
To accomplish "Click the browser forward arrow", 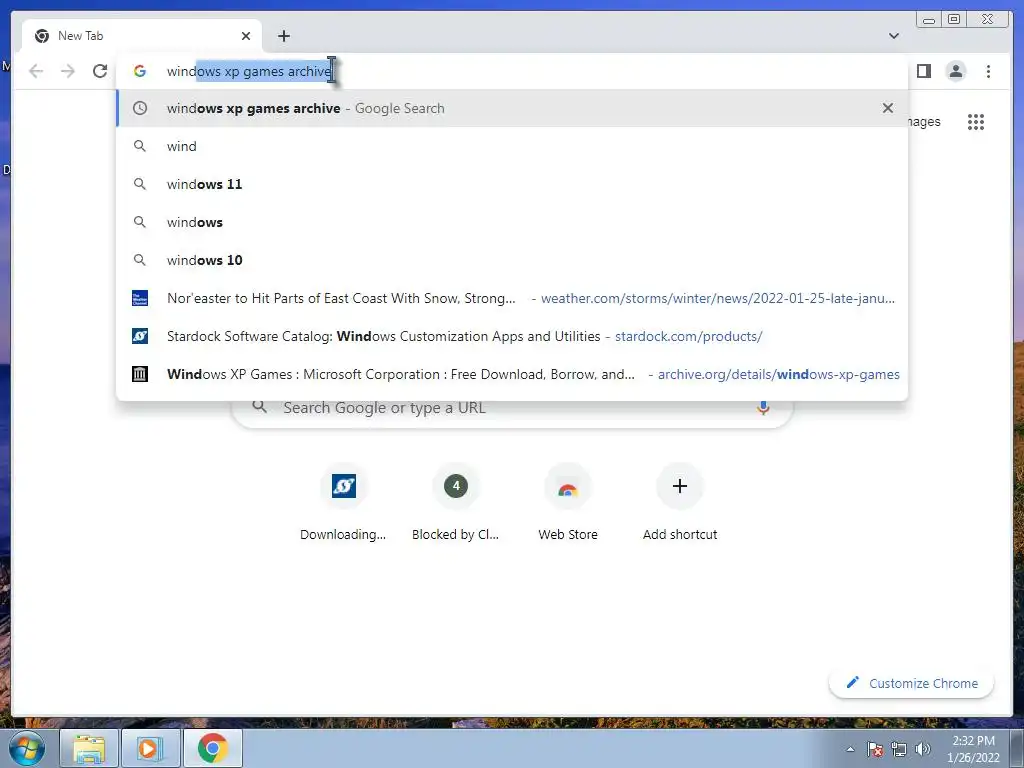I will [68, 71].
